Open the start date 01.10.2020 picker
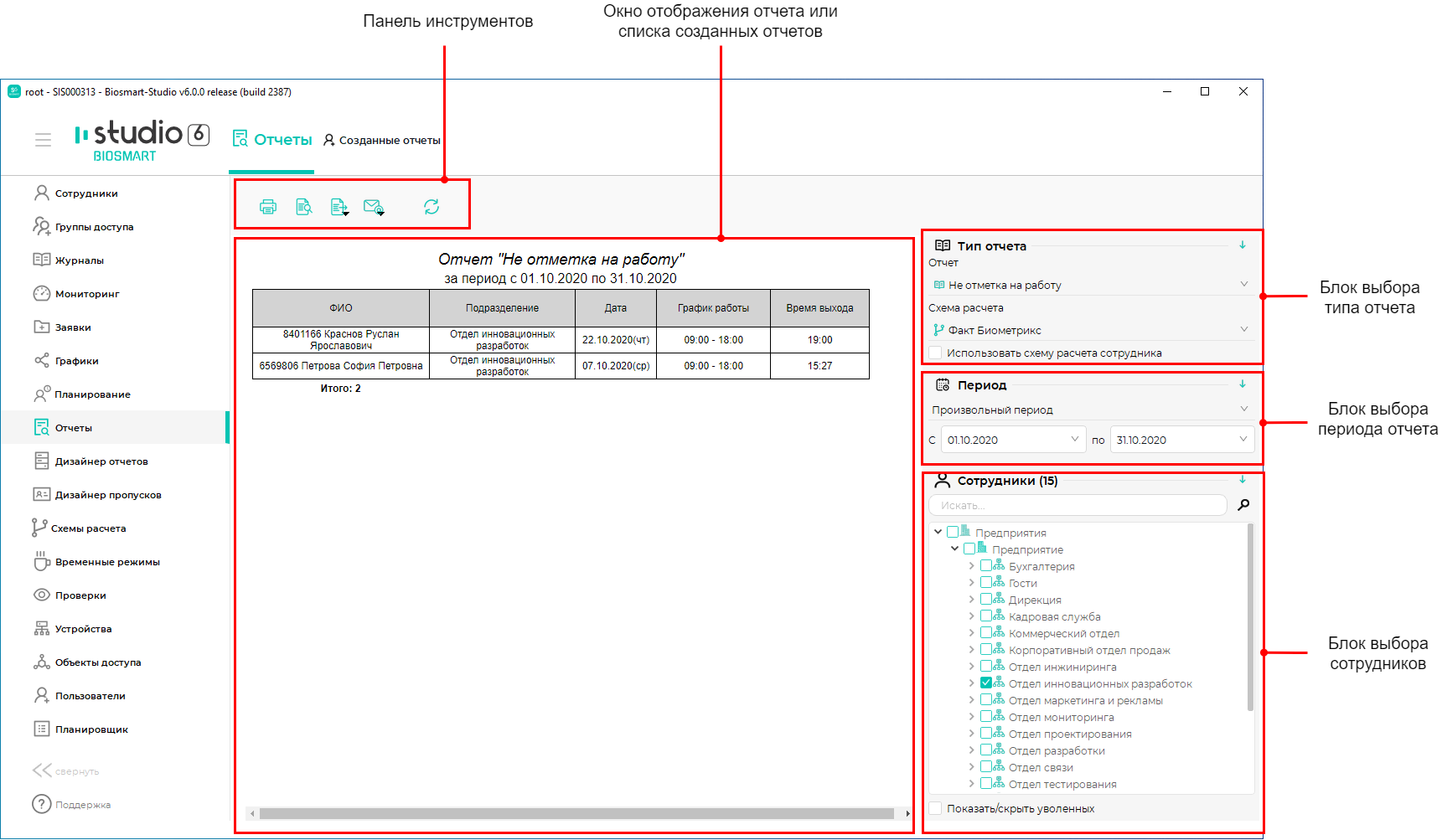Image resolution: width=1442 pixels, height=840 pixels. [1014, 440]
